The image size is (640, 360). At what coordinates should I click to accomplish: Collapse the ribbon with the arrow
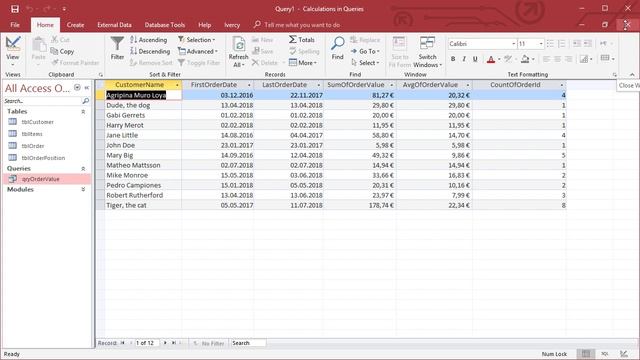(632, 75)
